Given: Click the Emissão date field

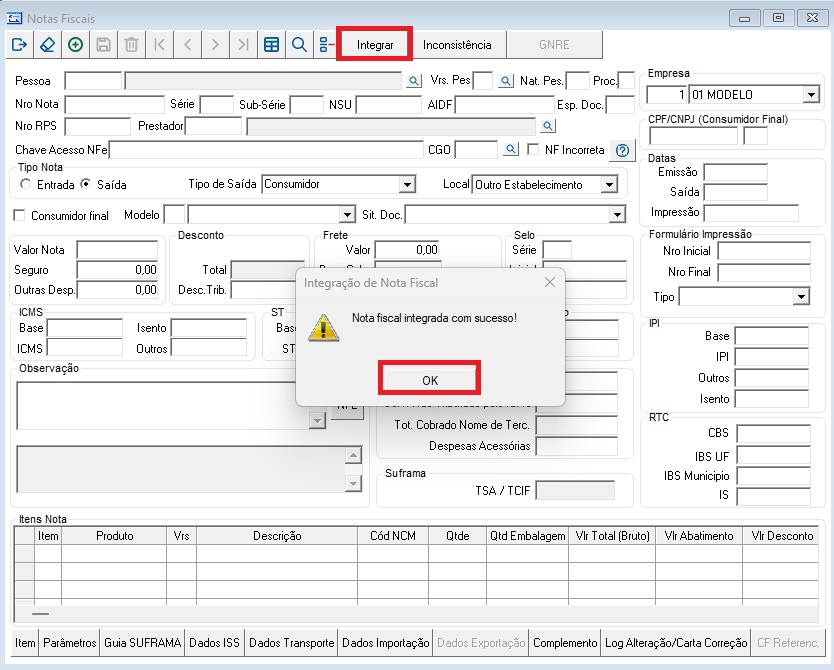Looking at the screenshot, I should click(736, 173).
